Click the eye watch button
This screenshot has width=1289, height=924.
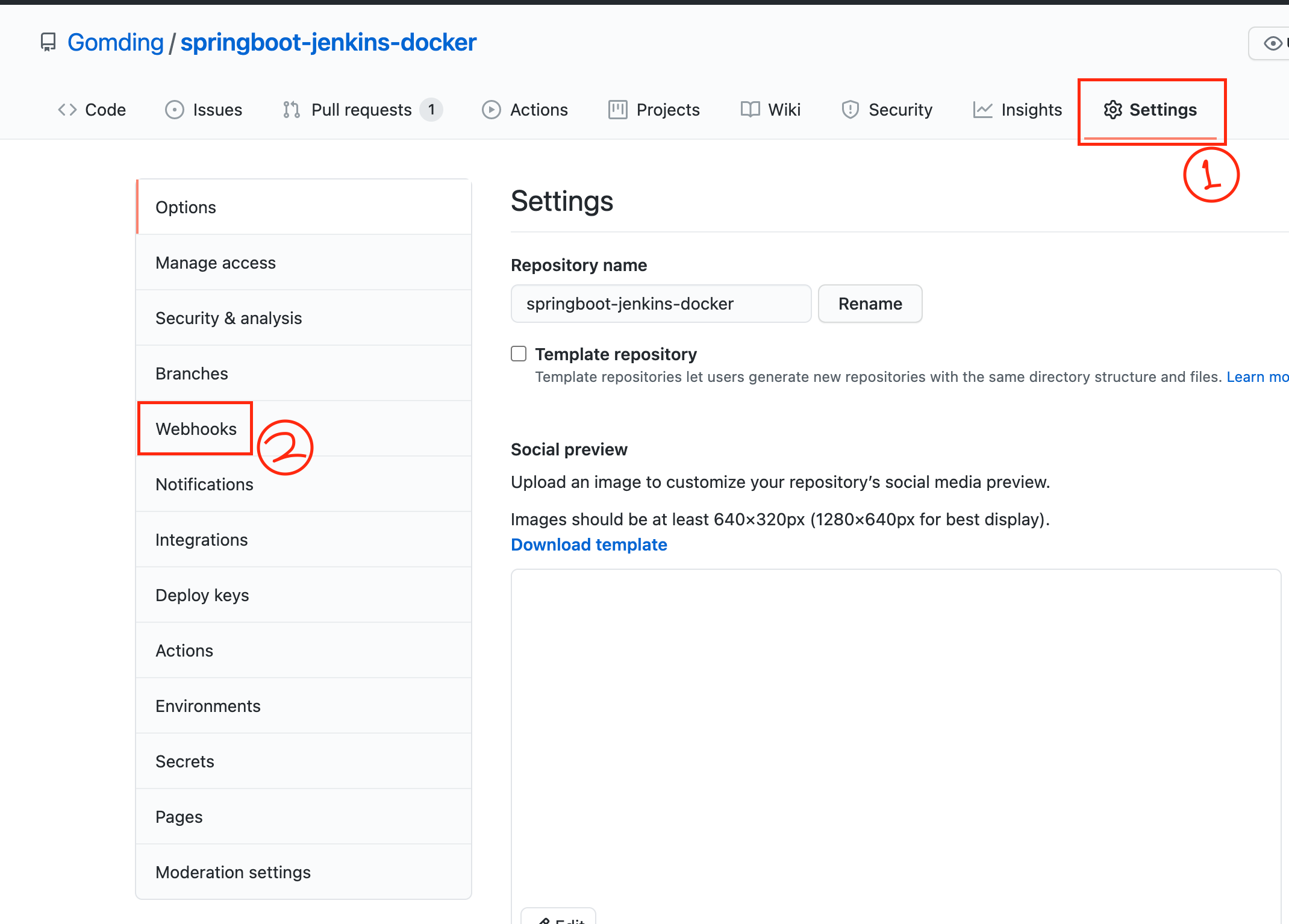1272,43
